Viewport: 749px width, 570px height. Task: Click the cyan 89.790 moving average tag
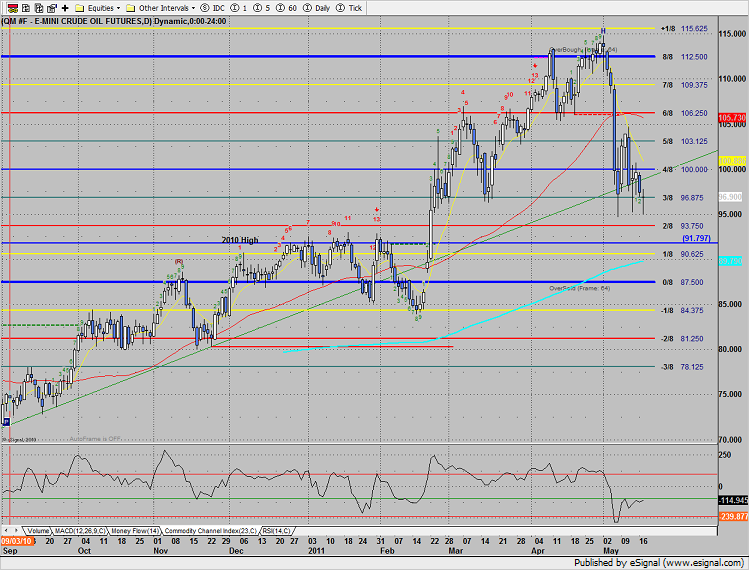click(730, 261)
